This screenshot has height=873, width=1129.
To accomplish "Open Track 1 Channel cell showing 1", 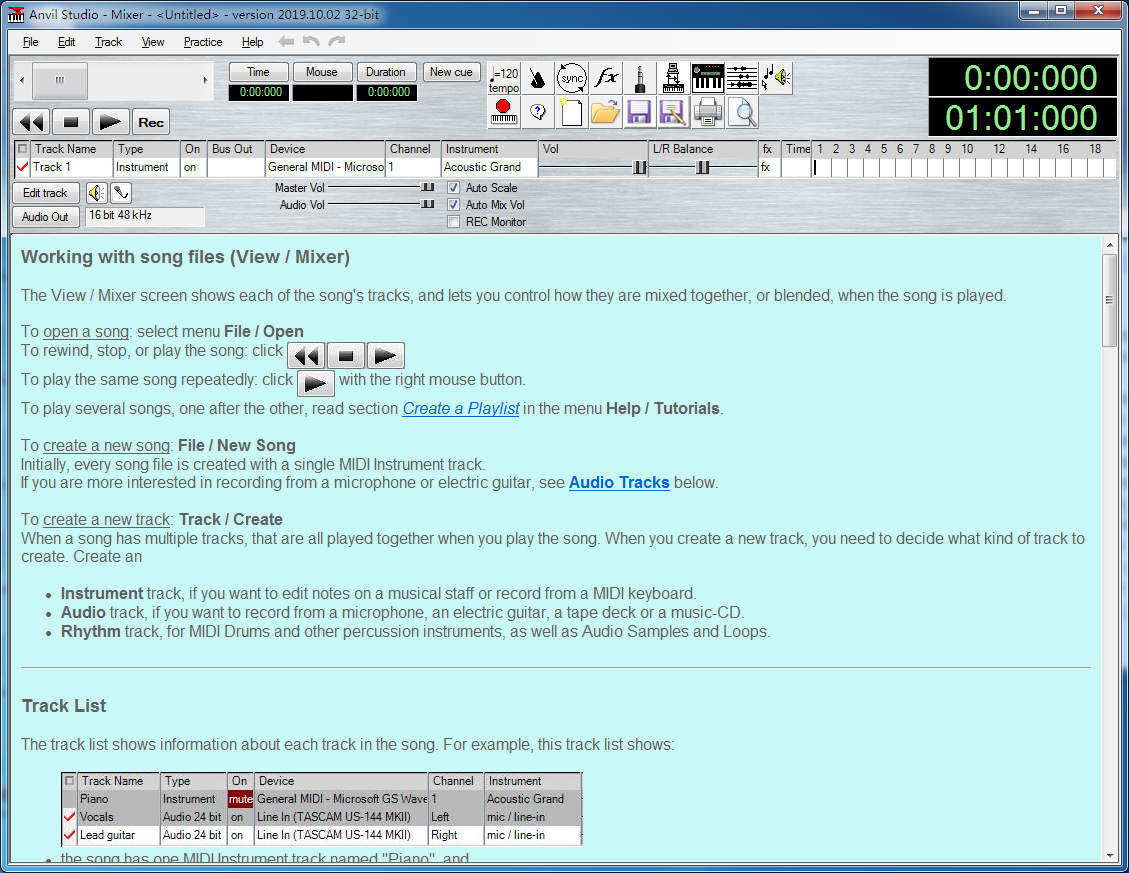I will point(413,167).
